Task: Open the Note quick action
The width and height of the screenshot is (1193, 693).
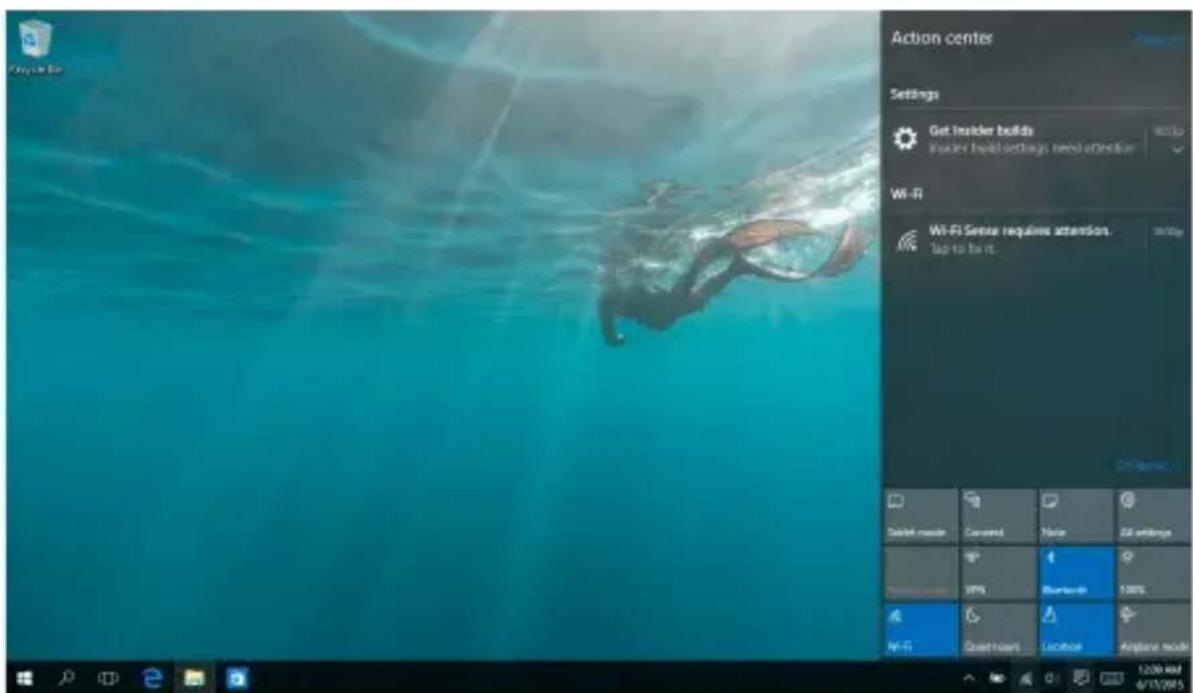Action: pyautogui.click(x=1076, y=516)
